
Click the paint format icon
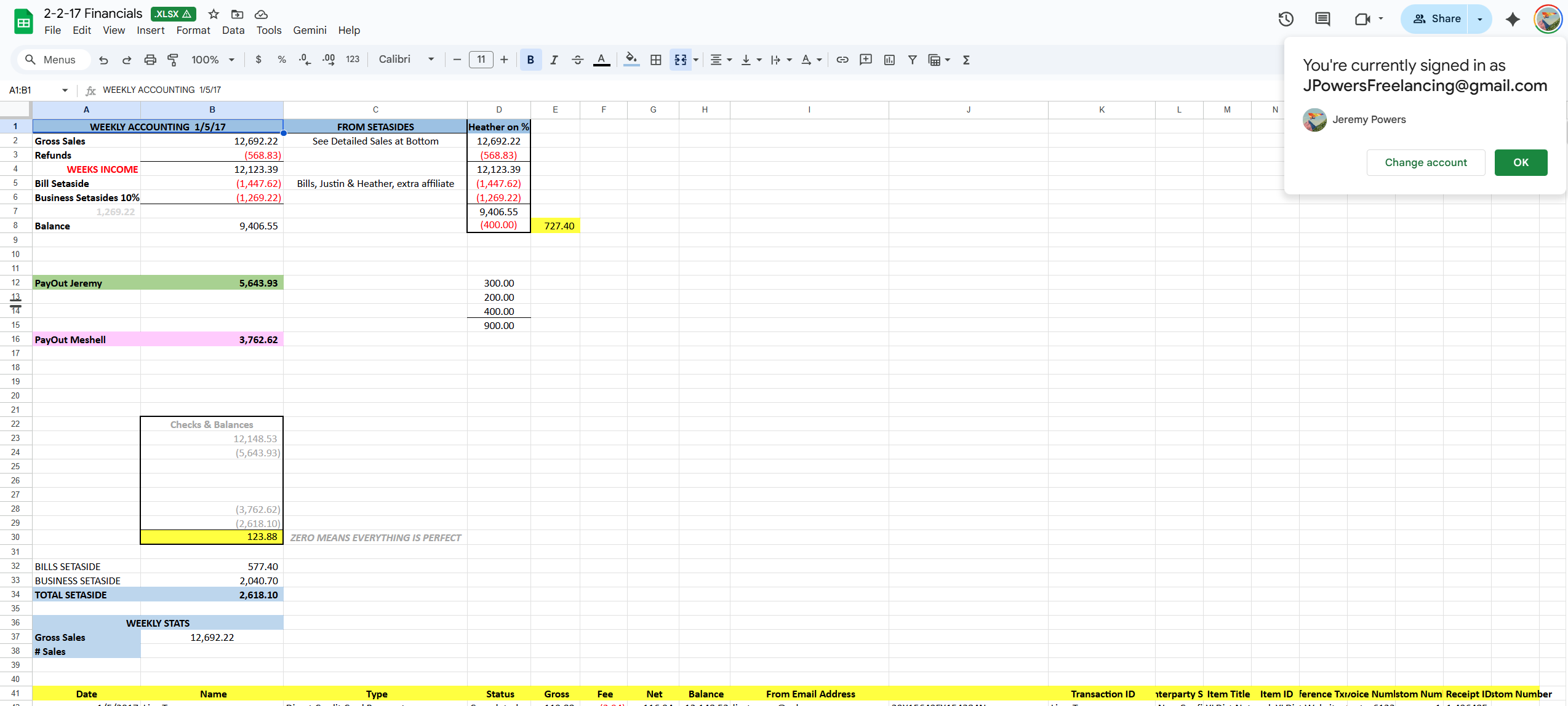173,60
